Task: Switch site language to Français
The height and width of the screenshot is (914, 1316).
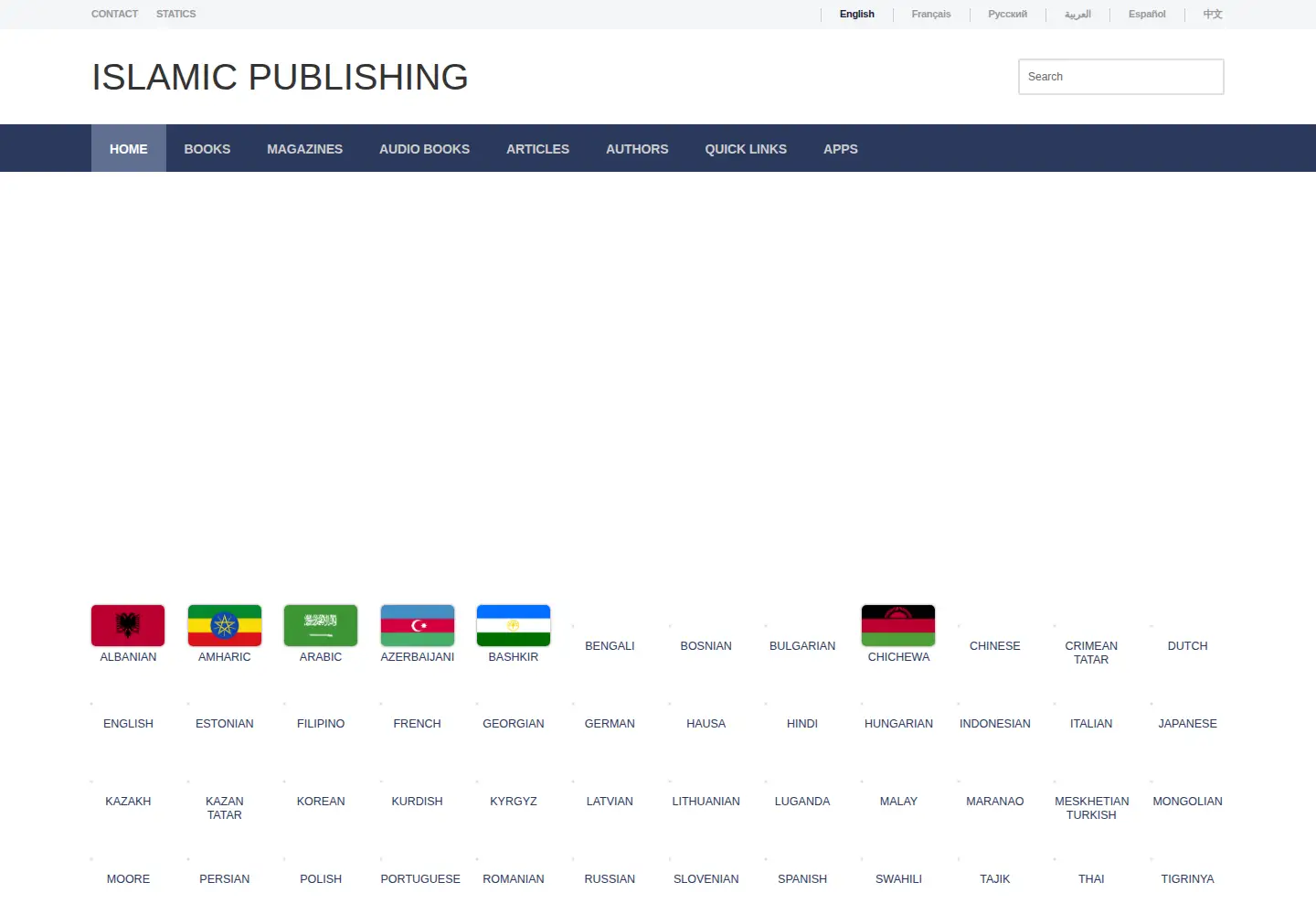Action: tap(931, 14)
